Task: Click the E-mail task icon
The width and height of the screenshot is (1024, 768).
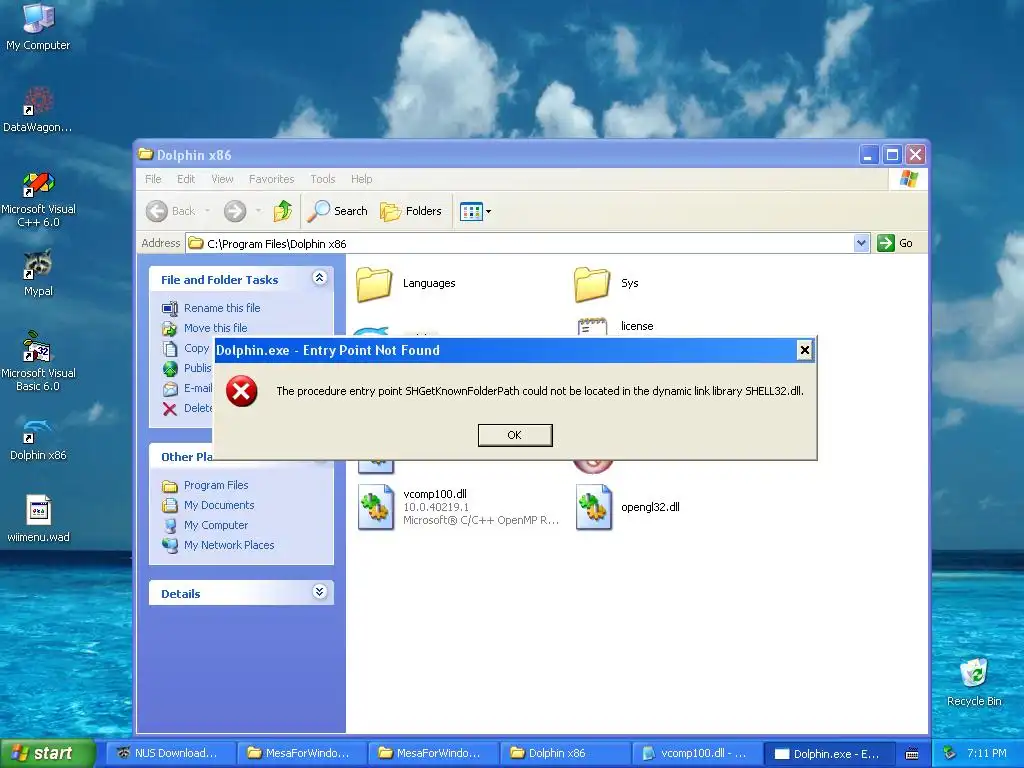Action: coord(170,389)
